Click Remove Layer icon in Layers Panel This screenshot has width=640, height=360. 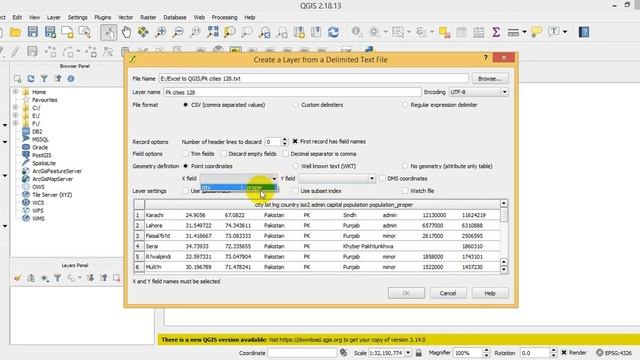[117, 278]
